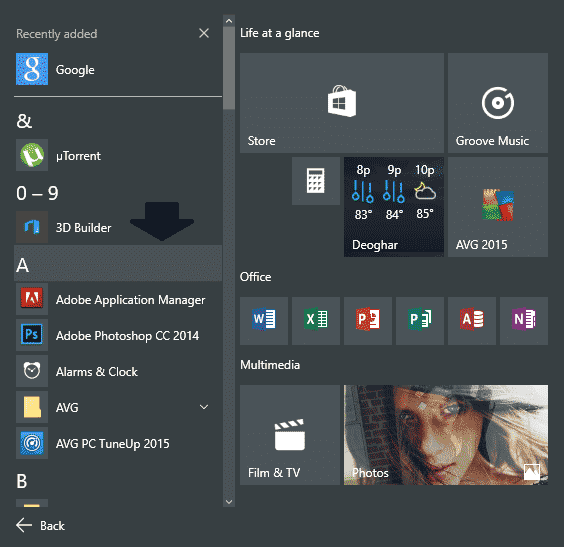Click the Back button

(40, 525)
